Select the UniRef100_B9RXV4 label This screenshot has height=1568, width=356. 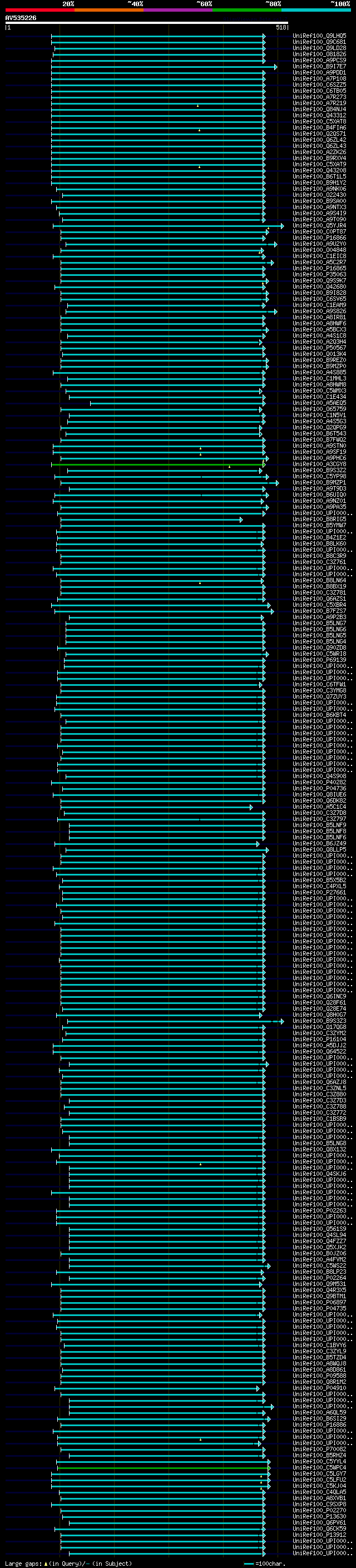pos(319,159)
